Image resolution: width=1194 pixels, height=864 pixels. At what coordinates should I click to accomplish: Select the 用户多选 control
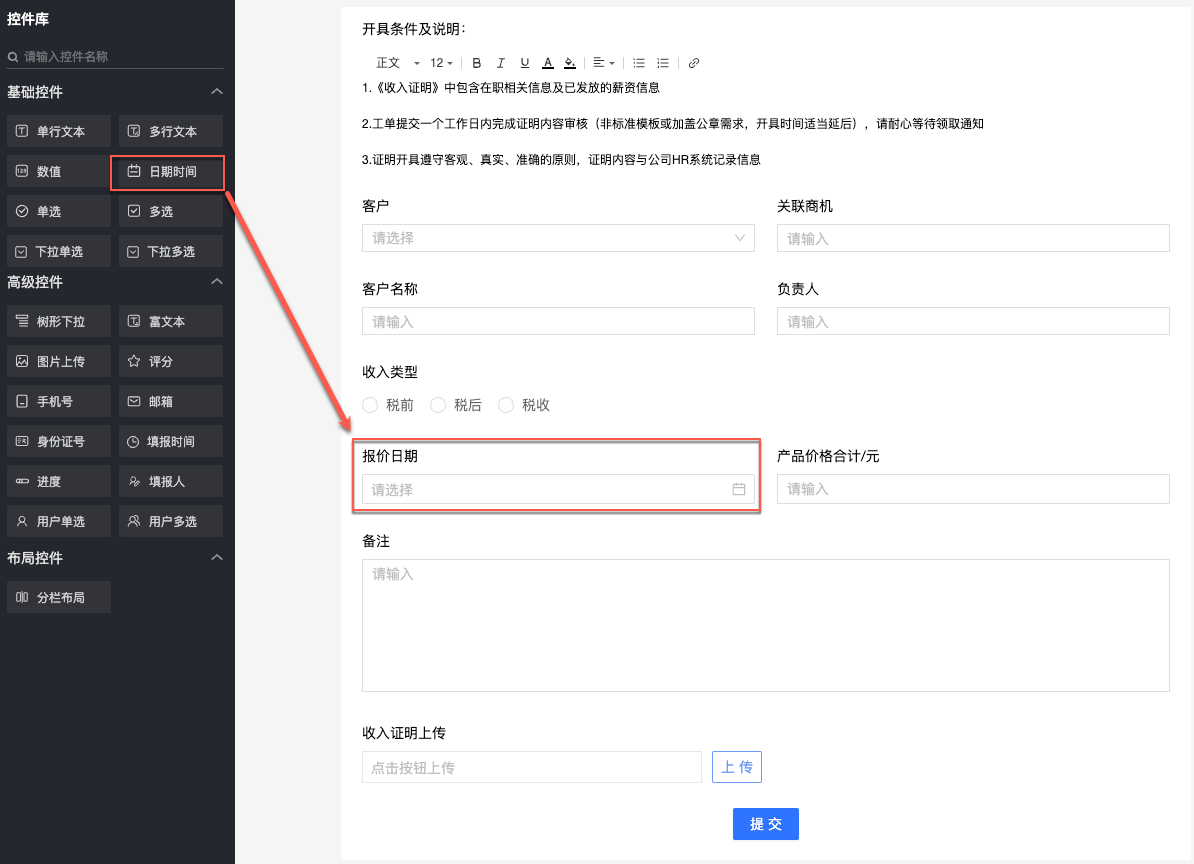pyautogui.click(x=171, y=521)
